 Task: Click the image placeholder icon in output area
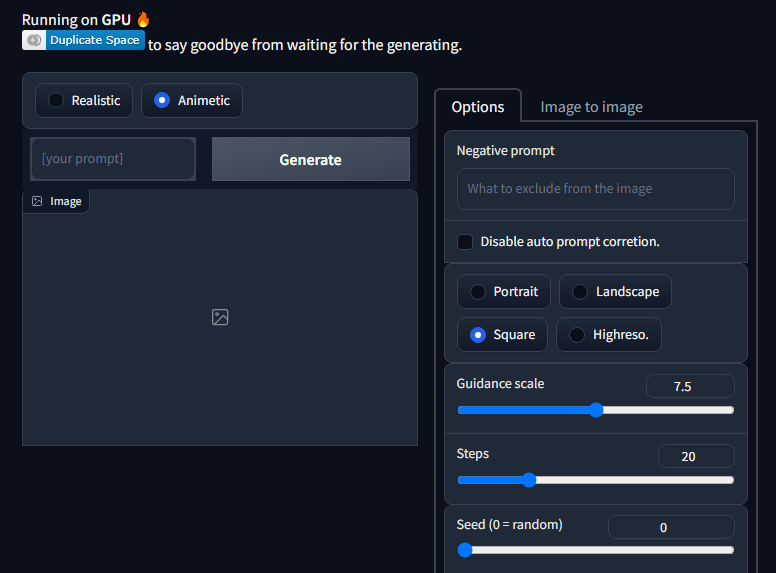[220, 317]
